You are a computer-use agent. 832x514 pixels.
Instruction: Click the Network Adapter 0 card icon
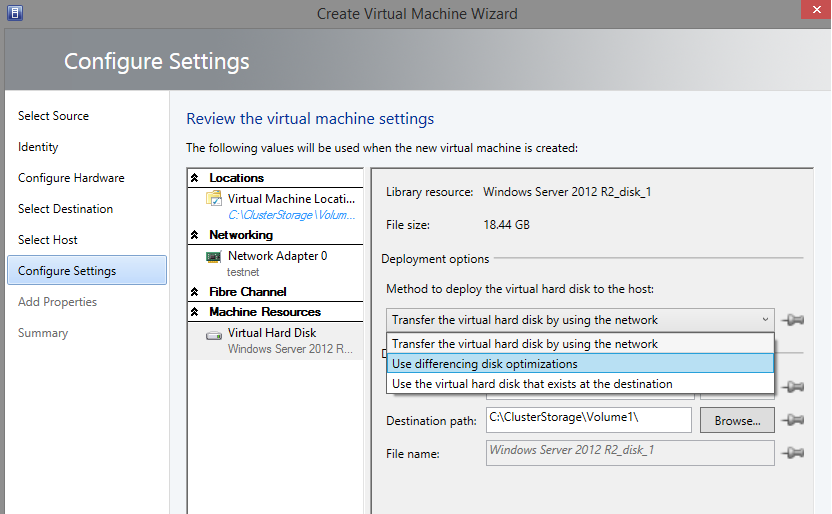213,256
